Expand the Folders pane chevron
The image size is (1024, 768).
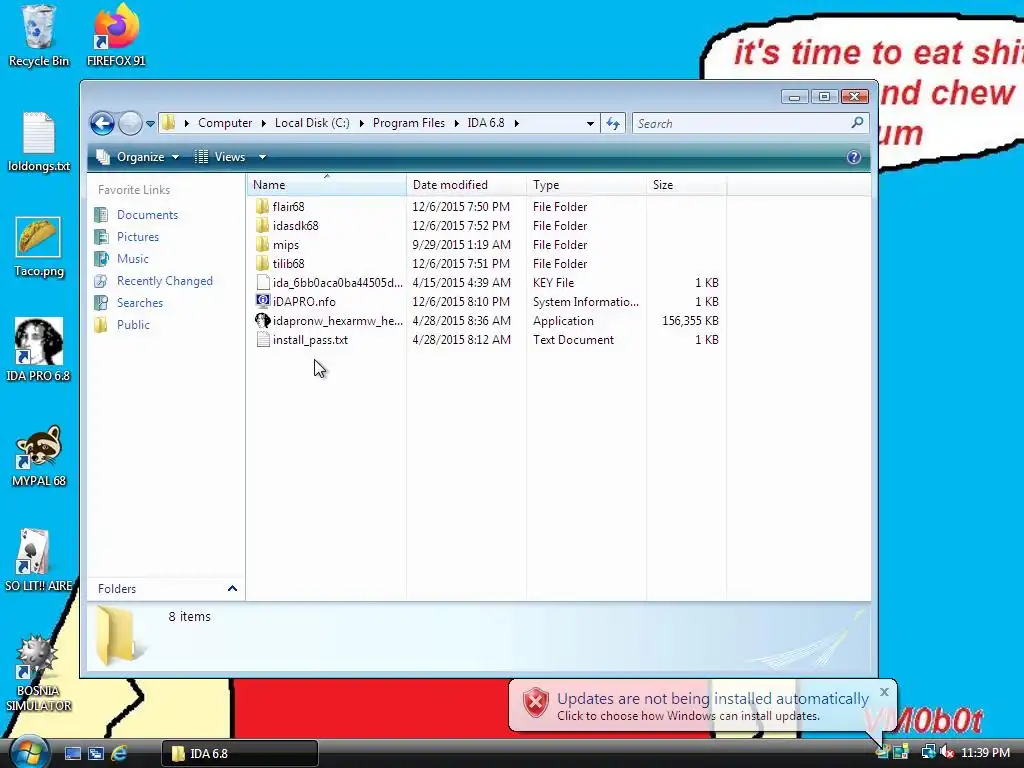[232, 588]
